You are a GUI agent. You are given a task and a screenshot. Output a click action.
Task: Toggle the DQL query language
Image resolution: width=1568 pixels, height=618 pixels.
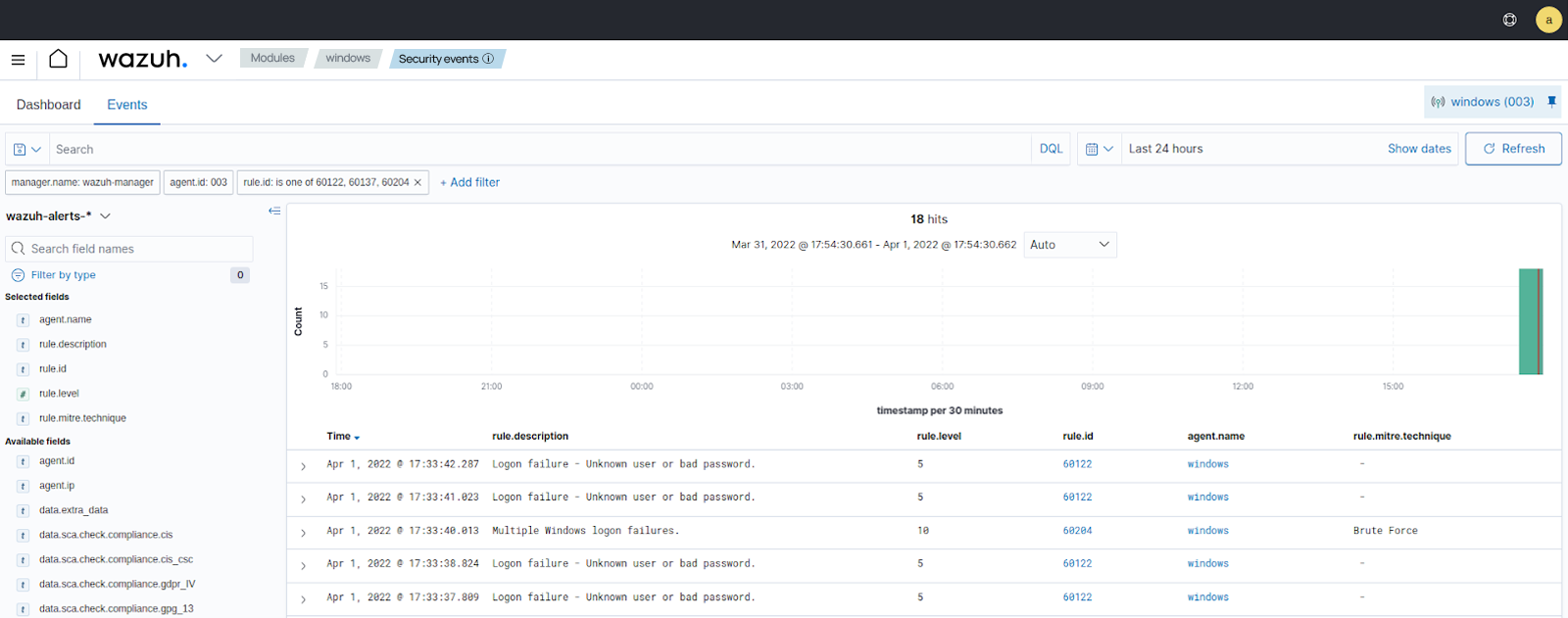(1051, 149)
